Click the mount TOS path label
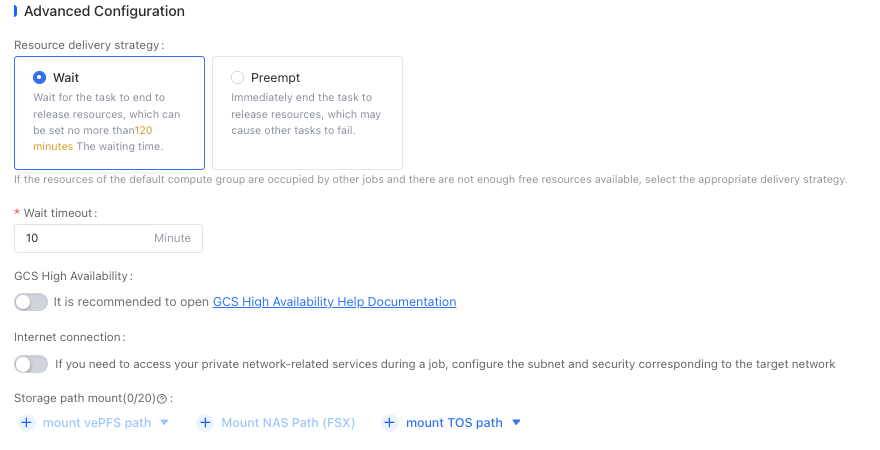 [x=454, y=423]
